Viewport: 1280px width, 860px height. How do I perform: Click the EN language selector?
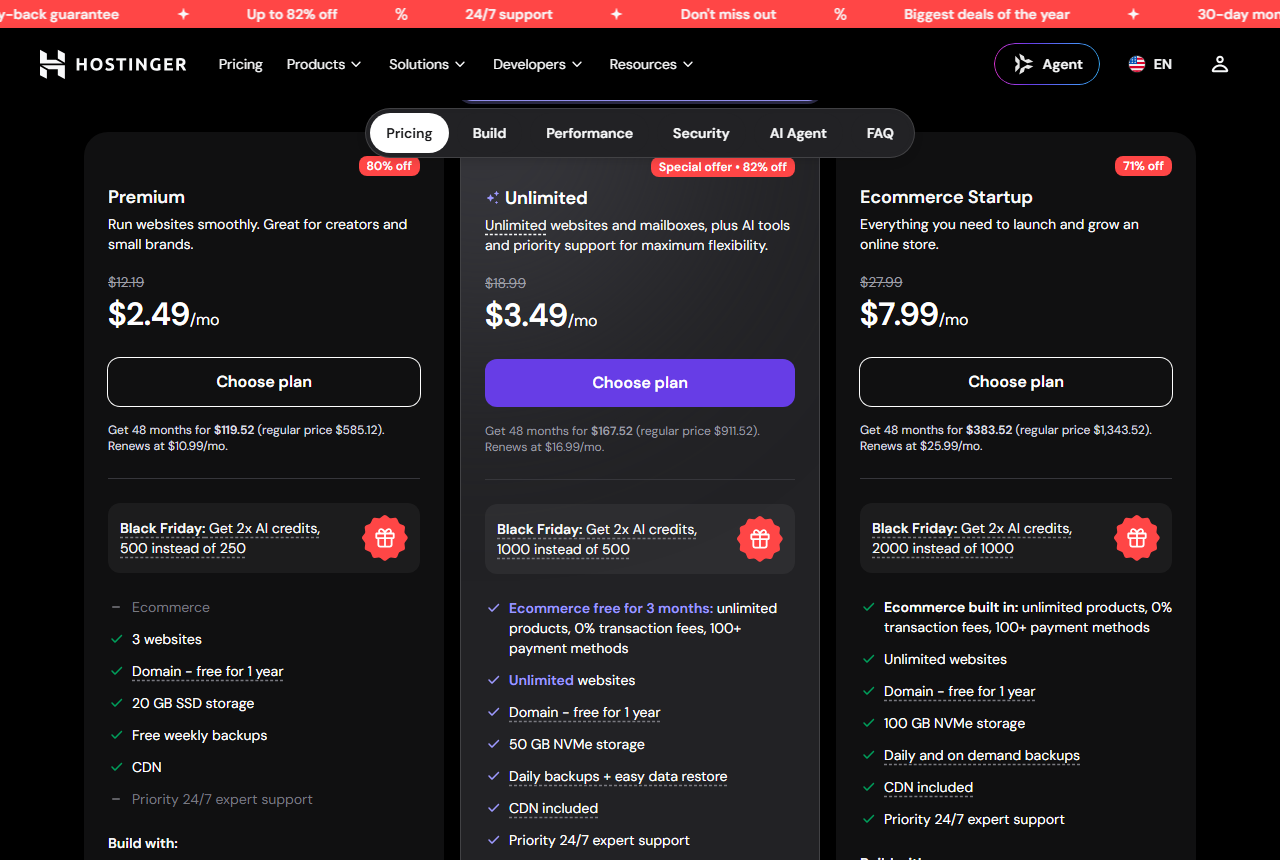click(x=1150, y=64)
